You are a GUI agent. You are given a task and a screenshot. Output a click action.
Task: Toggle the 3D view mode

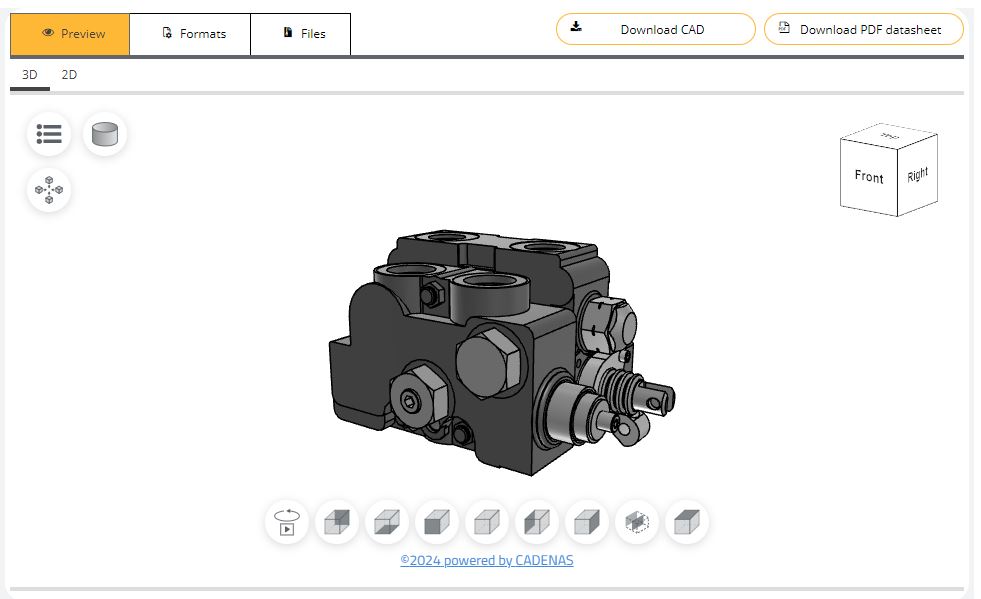click(x=30, y=74)
